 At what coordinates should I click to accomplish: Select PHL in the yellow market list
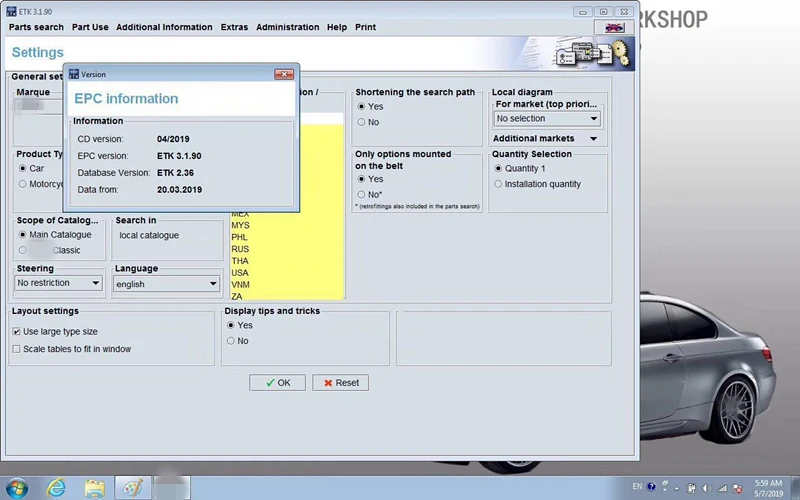239,237
